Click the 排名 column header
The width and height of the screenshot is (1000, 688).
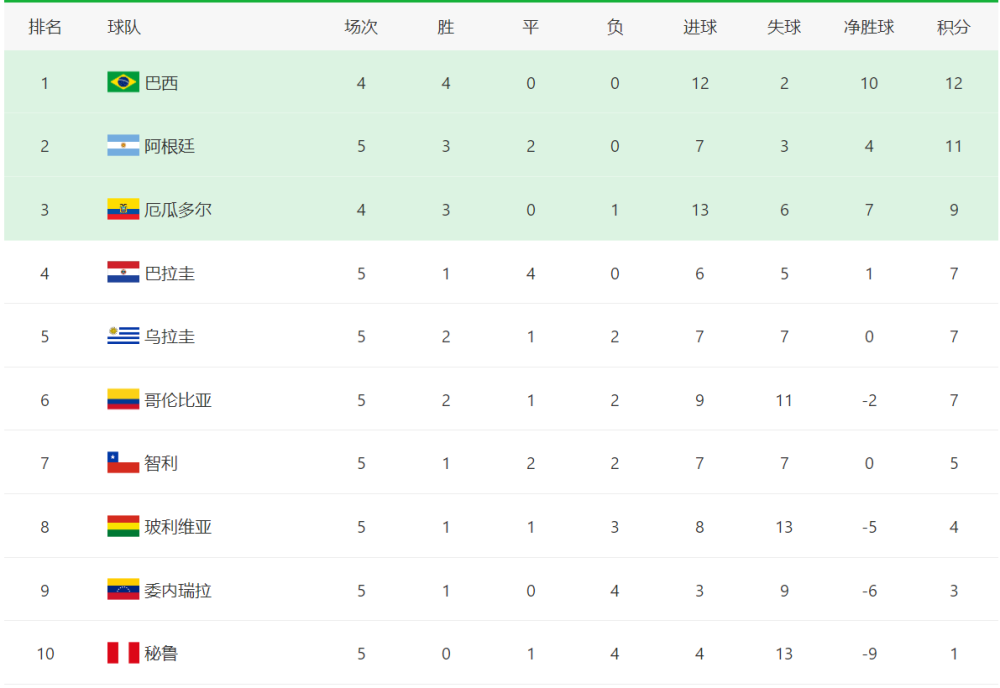[45, 27]
